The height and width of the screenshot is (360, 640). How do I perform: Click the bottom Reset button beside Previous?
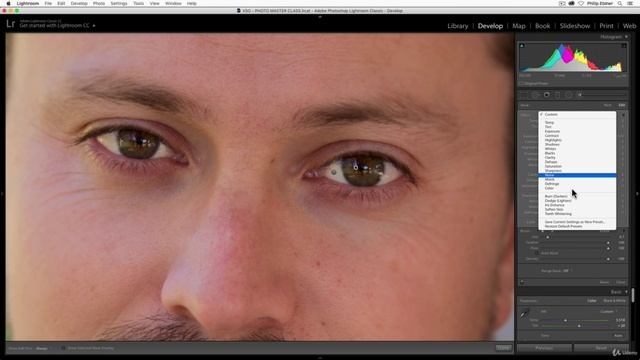[x=601, y=348]
